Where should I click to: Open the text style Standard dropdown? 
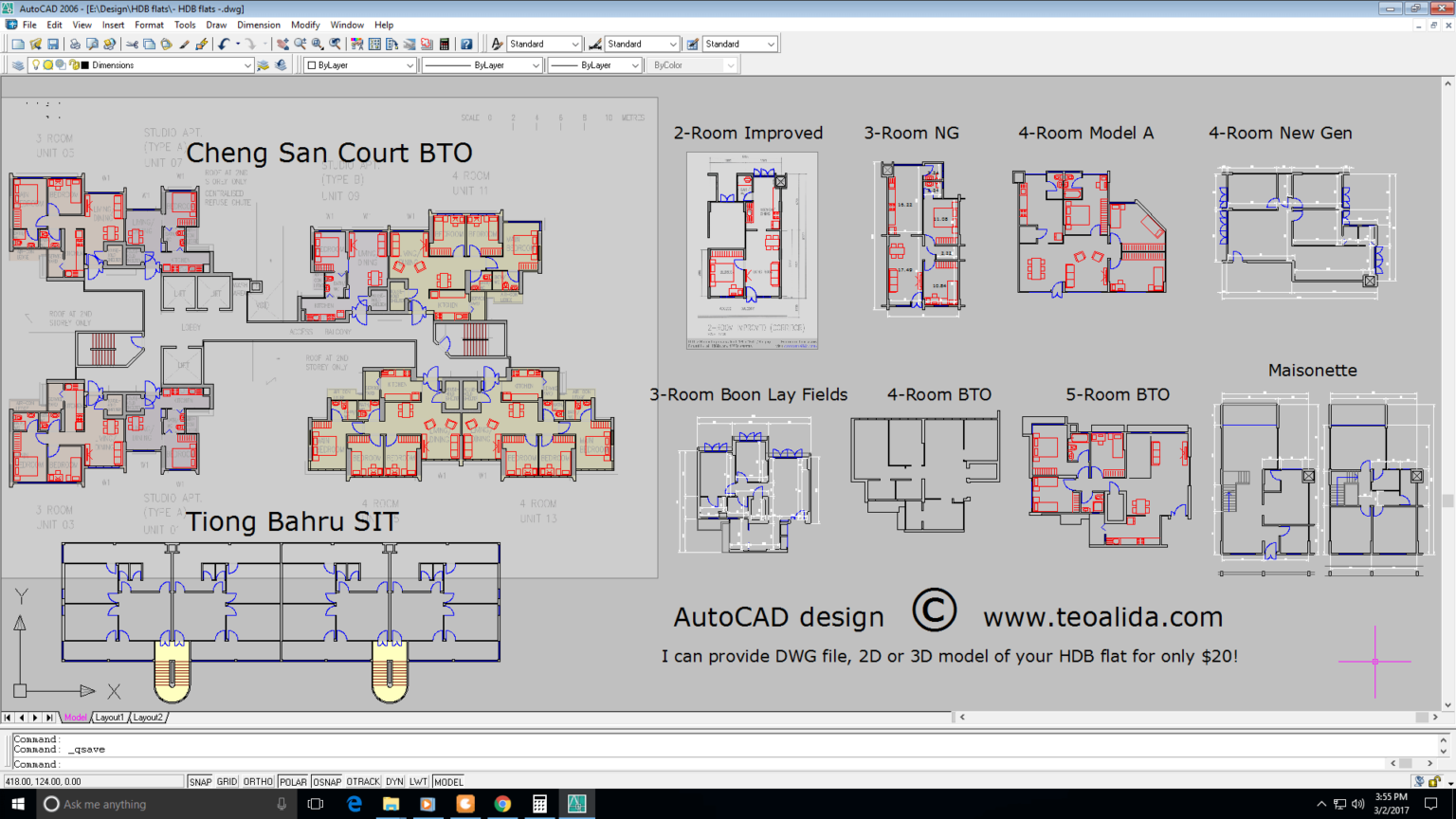[574, 44]
